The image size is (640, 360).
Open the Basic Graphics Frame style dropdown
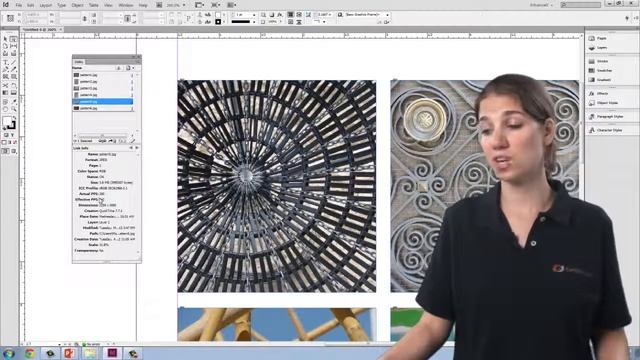[387, 15]
